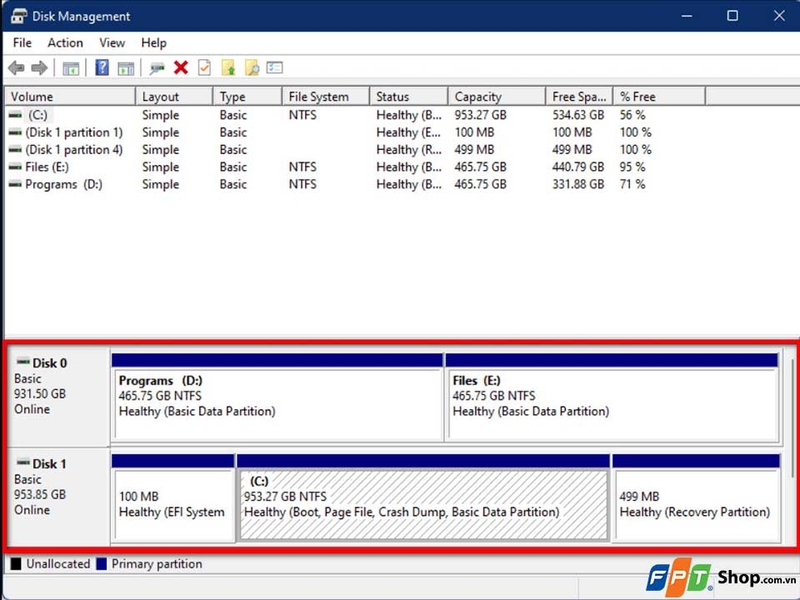Select the (C:) partition block on Disk 1
This screenshot has width=800, height=600.
tap(423, 497)
